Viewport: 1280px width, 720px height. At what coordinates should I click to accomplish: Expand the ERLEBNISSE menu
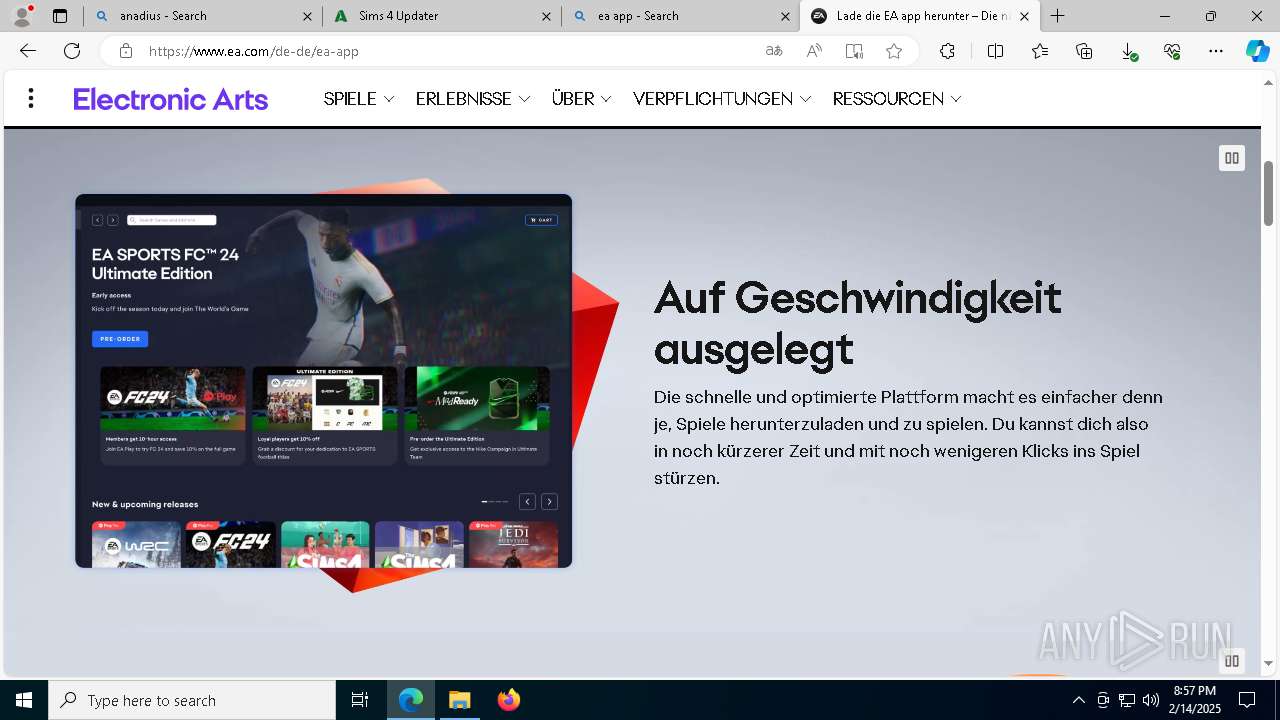pos(473,99)
